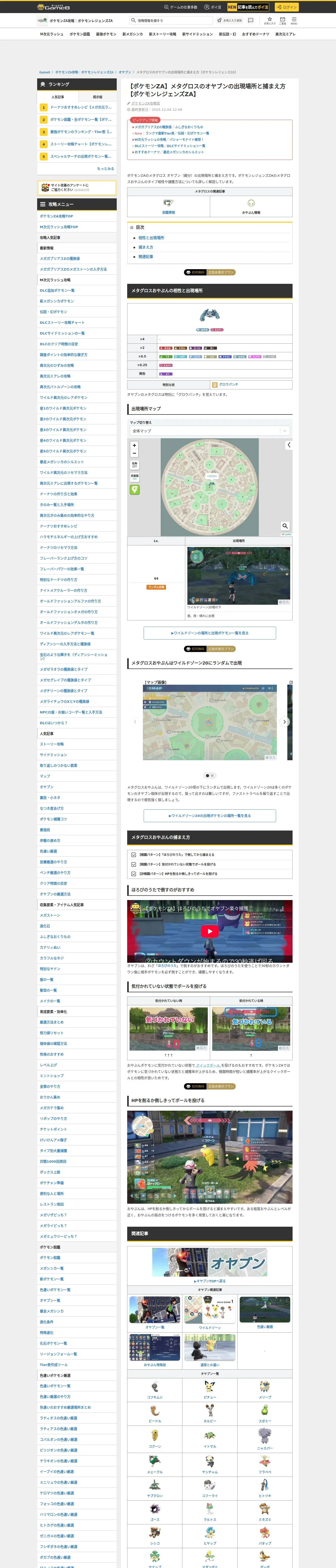Show the next map image in carousel
The height and width of the screenshot is (1568, 336).
[284, 721]
